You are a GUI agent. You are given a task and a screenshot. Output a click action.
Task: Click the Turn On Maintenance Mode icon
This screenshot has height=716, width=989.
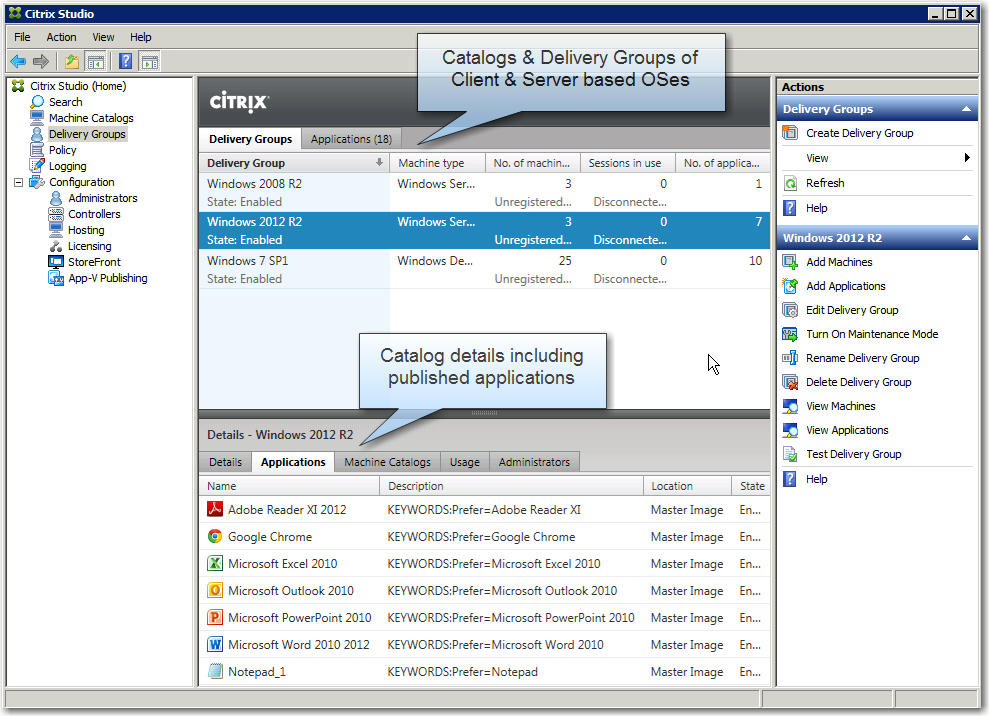[x=790, y=334]
